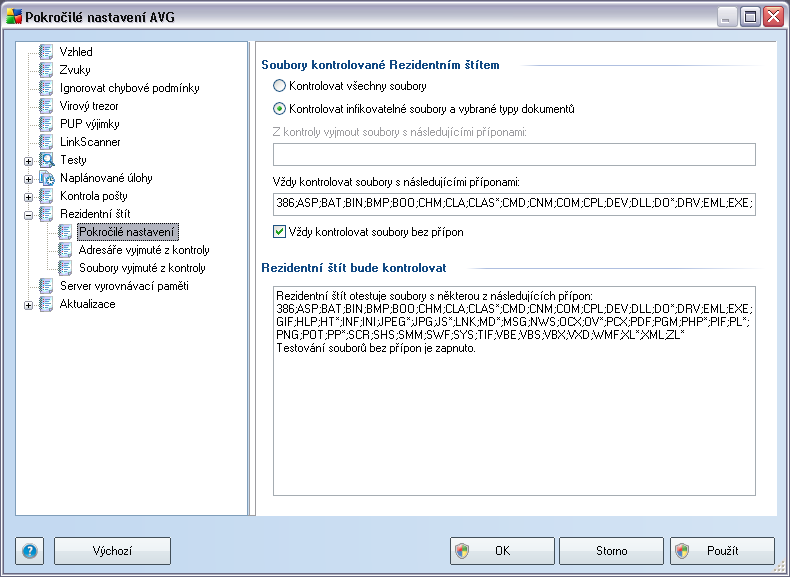The height and width of the screenshot is (577, 790).
Task: Click the Testy magnifier icon
Action: (x=46, y=160)
